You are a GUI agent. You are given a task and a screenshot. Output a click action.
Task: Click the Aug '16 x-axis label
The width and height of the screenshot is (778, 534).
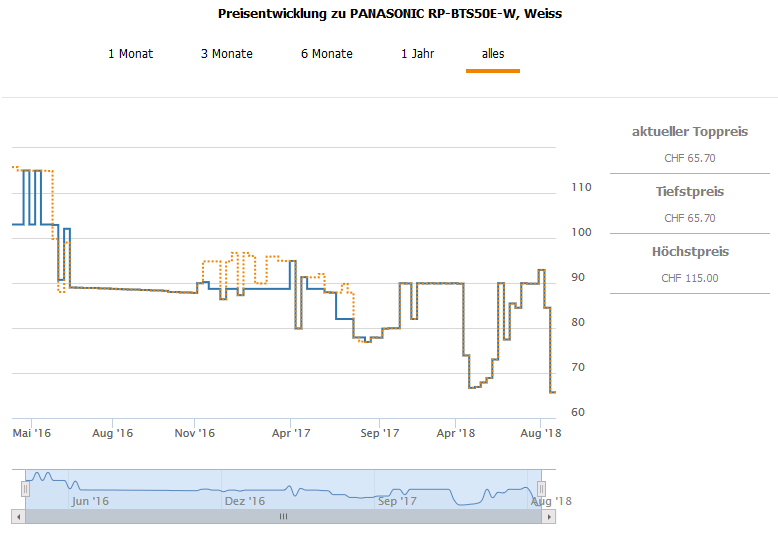click(112, 433)
